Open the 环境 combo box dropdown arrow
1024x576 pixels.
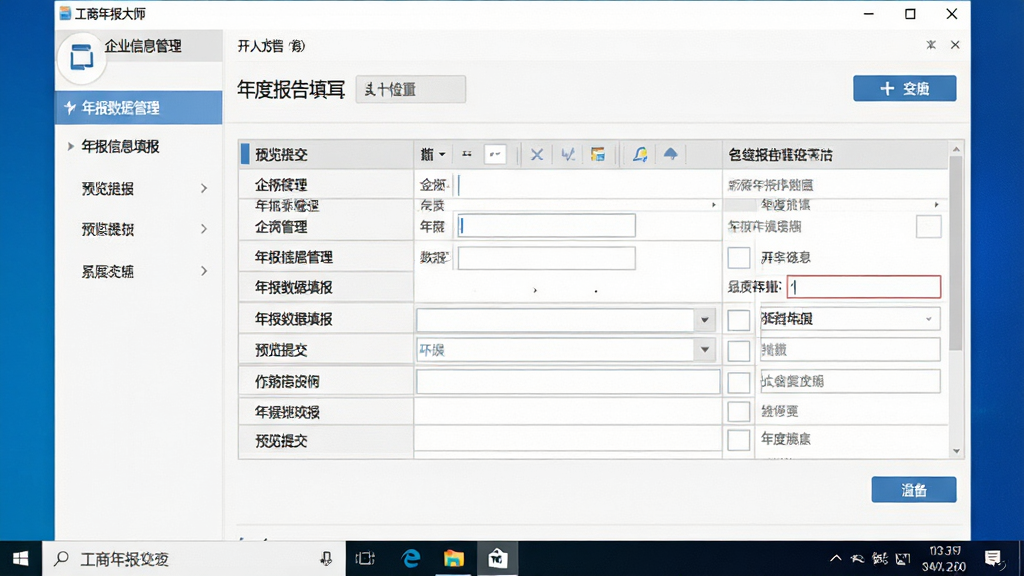tap(705, 350)
